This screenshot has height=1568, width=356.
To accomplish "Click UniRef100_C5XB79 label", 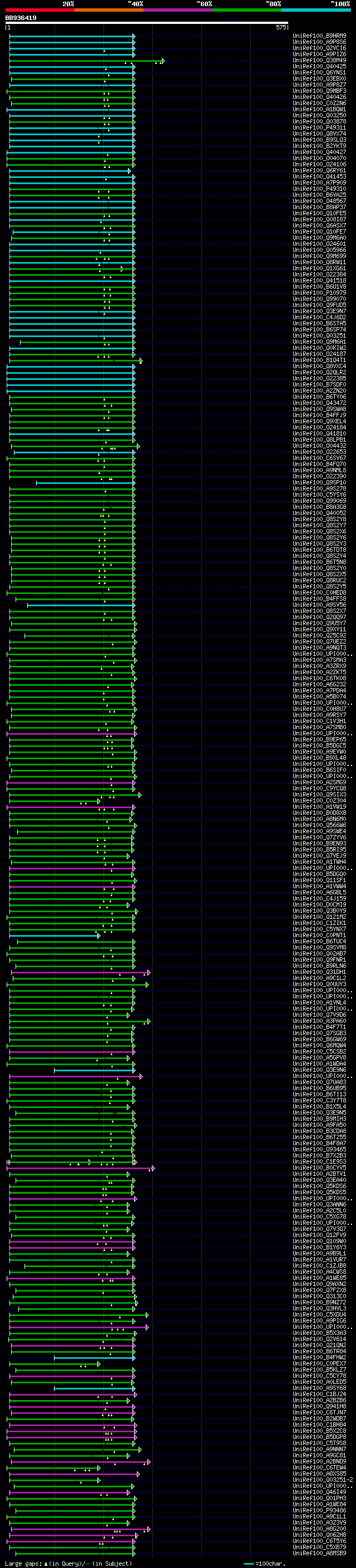I will [x=319, y=1547].
